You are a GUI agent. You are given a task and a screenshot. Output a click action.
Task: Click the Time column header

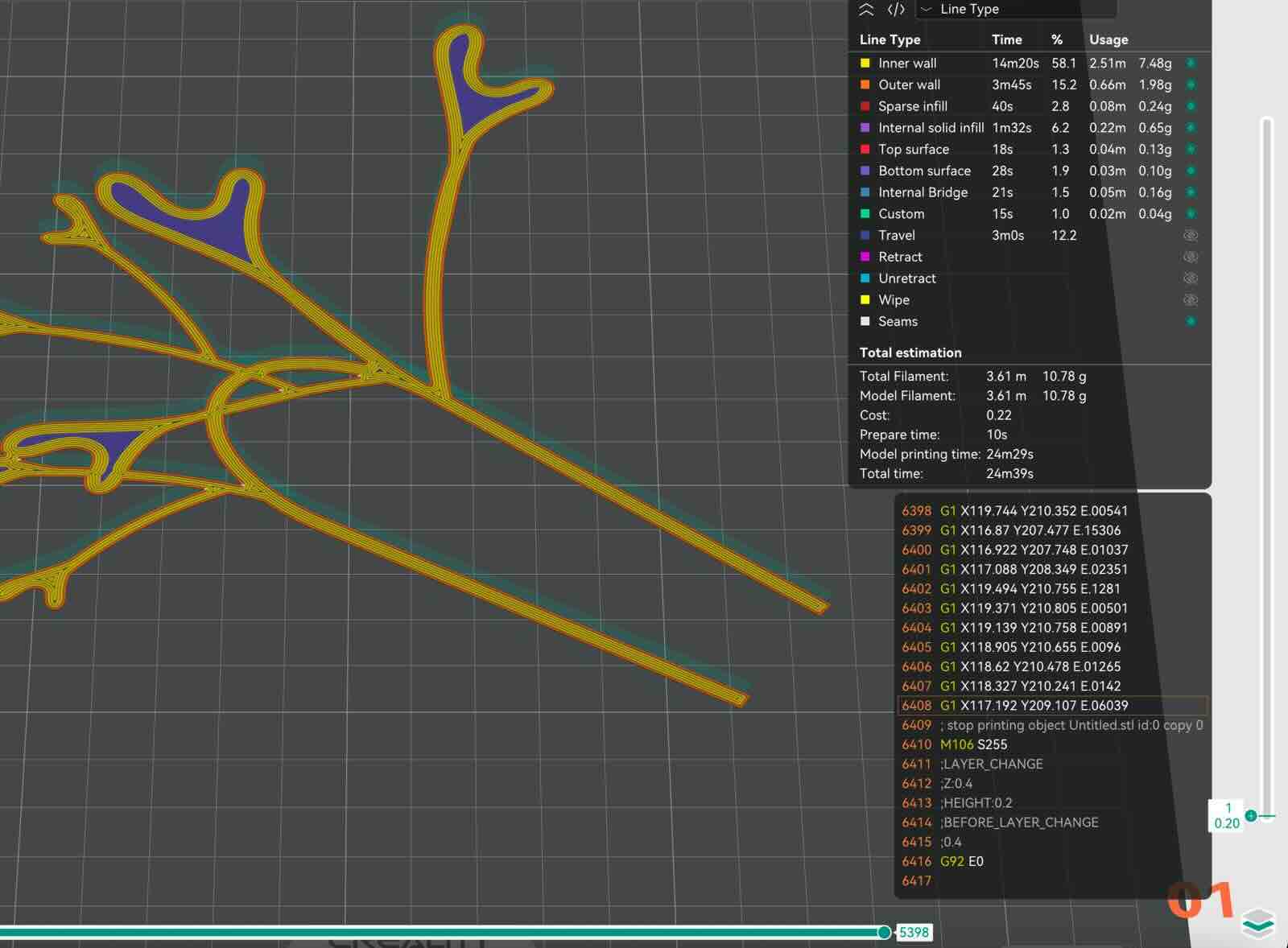1006,39
